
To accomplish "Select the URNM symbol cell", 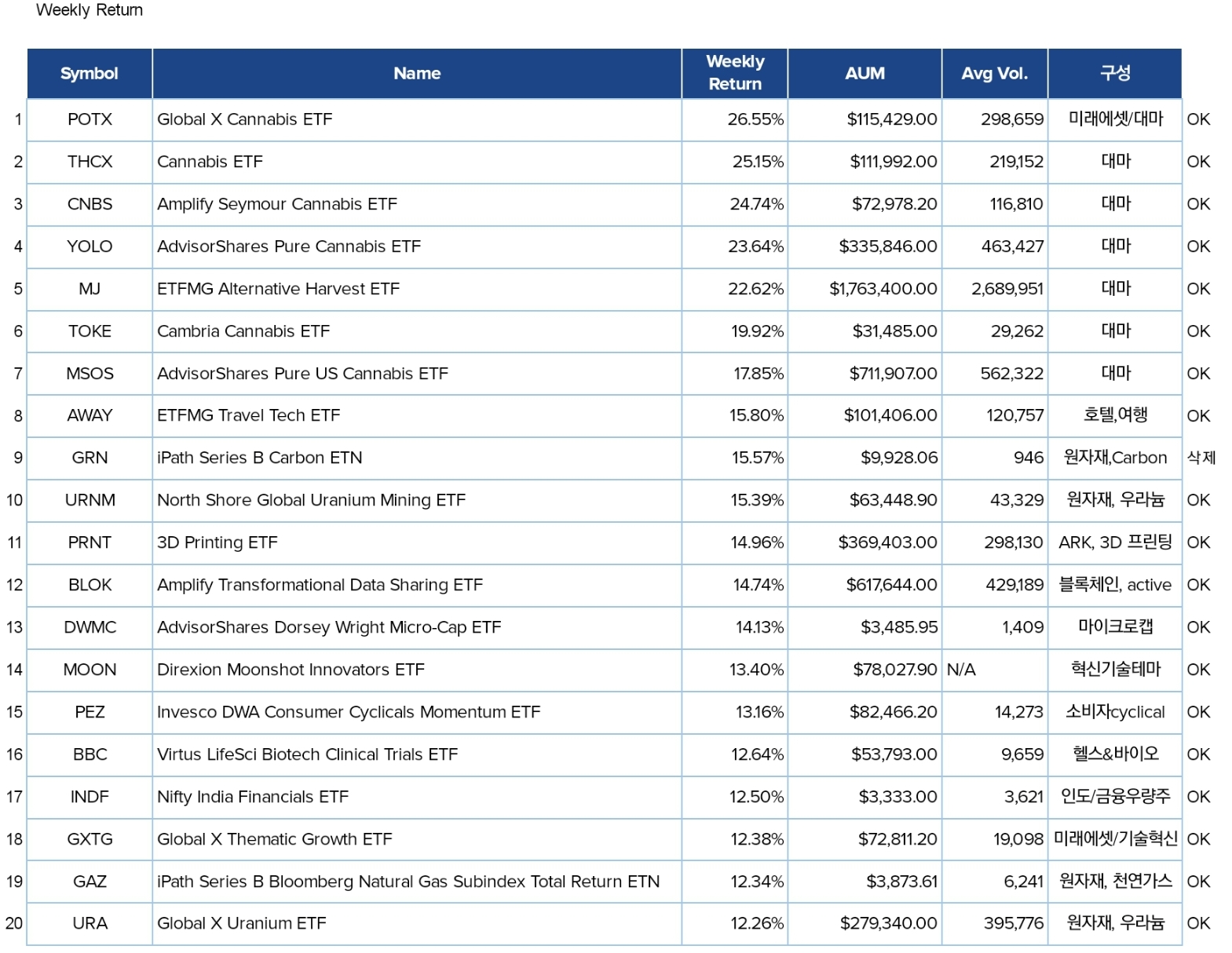I will click(x=90, y=500).
